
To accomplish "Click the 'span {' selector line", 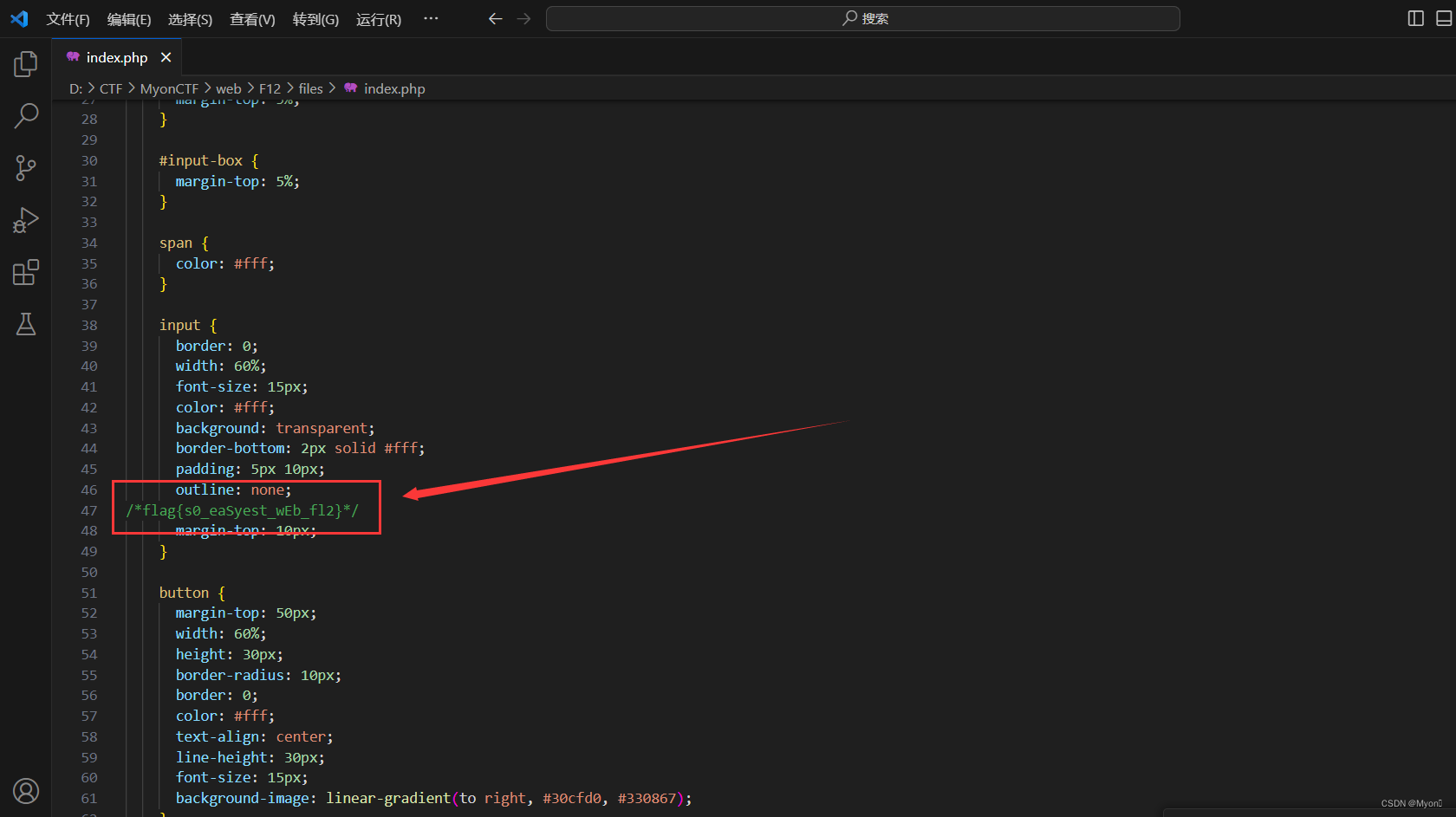I will click(x=184, y=243).
